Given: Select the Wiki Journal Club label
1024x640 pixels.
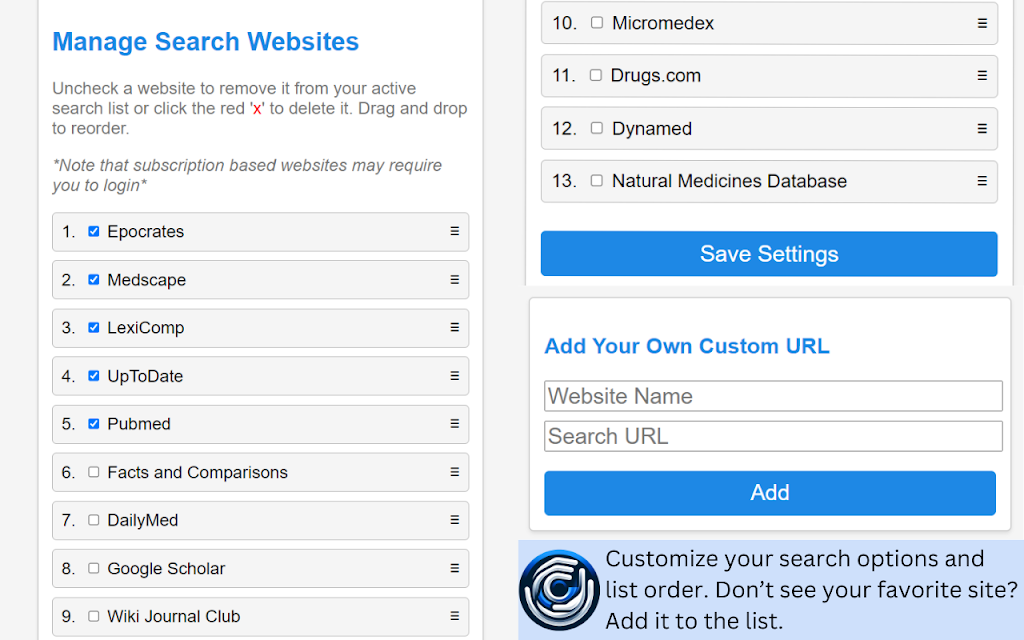Looking at the screenshot, I should (x=174, y=616).
